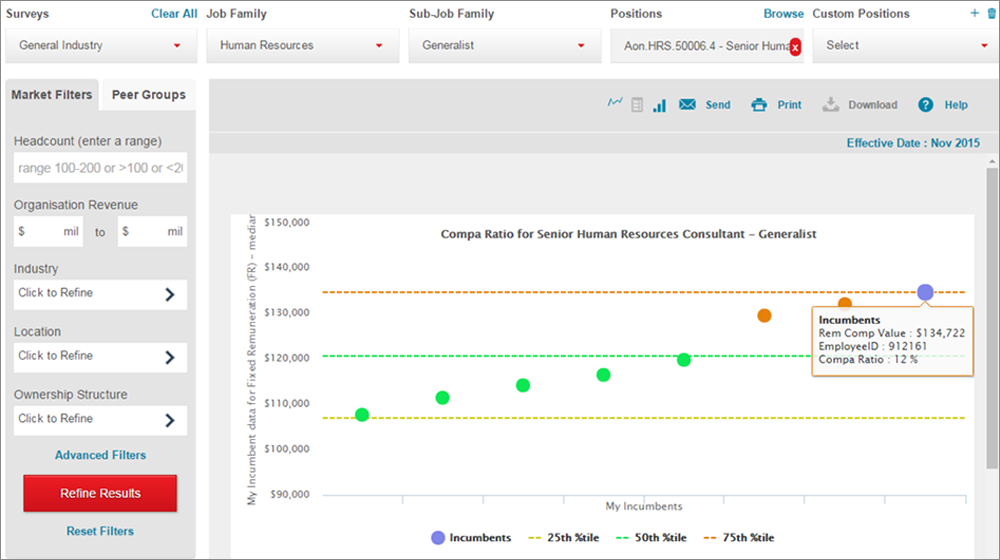Open the Job Family dropdown
The height and width of the screenshot is (560, 1000).
coord(302,46)
